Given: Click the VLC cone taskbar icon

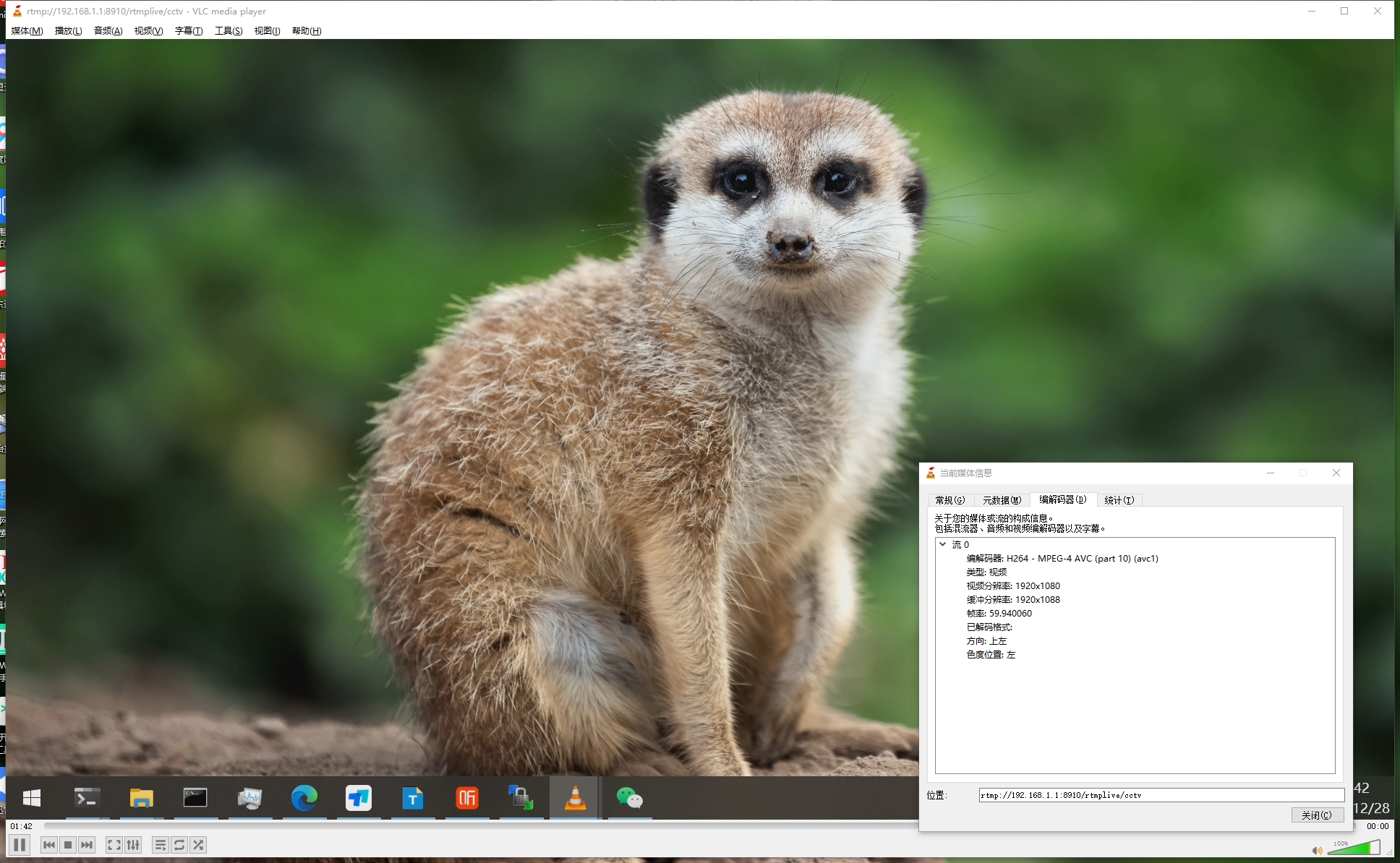Looking at the screenshot, I should 575,798.
